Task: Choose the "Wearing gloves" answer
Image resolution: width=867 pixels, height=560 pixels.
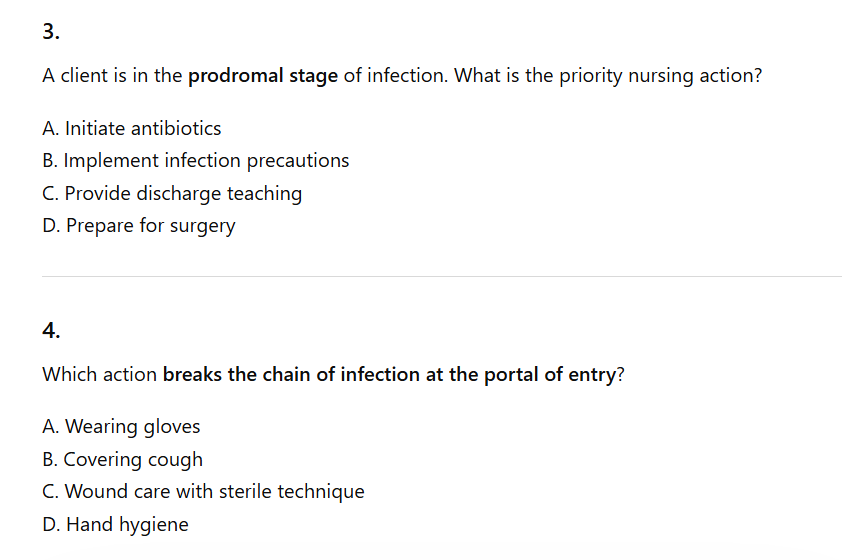Action: tap(121, 427)
